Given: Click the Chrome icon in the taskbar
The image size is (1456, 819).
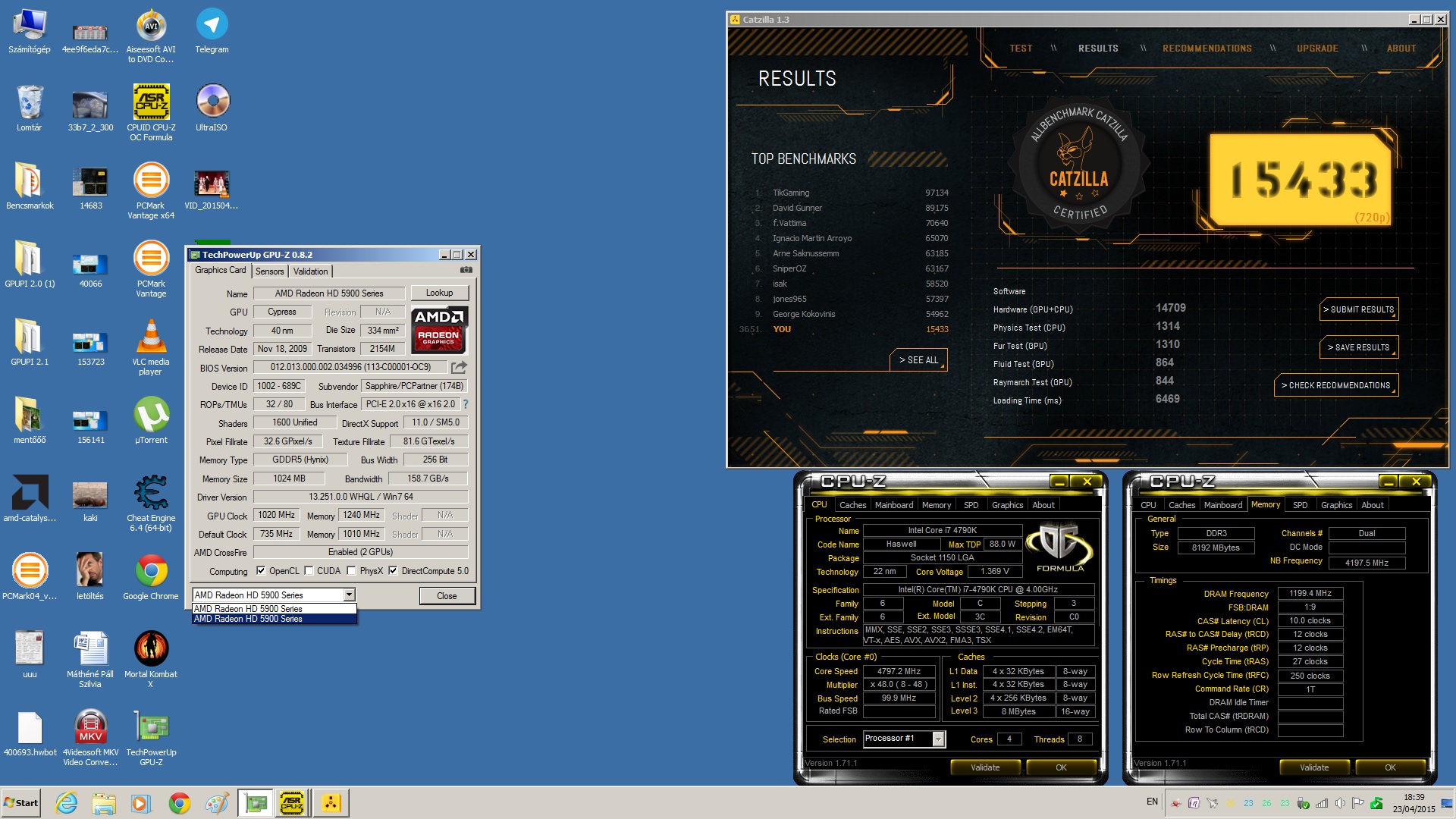Looking at the screenshot, I should 179,802.
